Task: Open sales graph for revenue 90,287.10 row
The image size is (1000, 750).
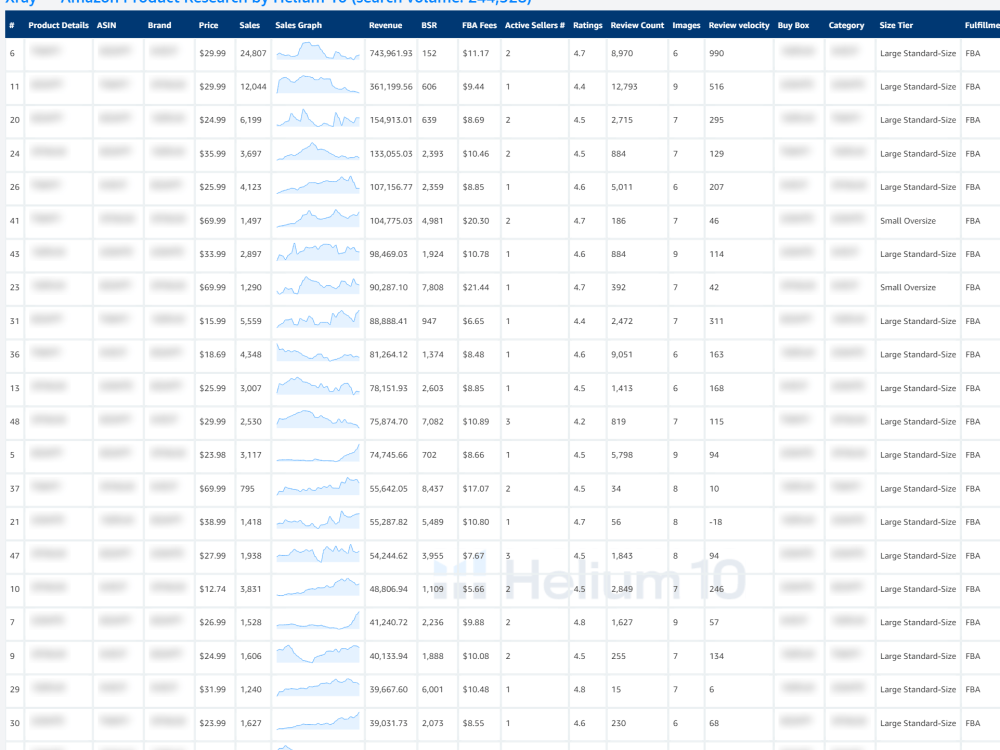Action: [318, 286]
